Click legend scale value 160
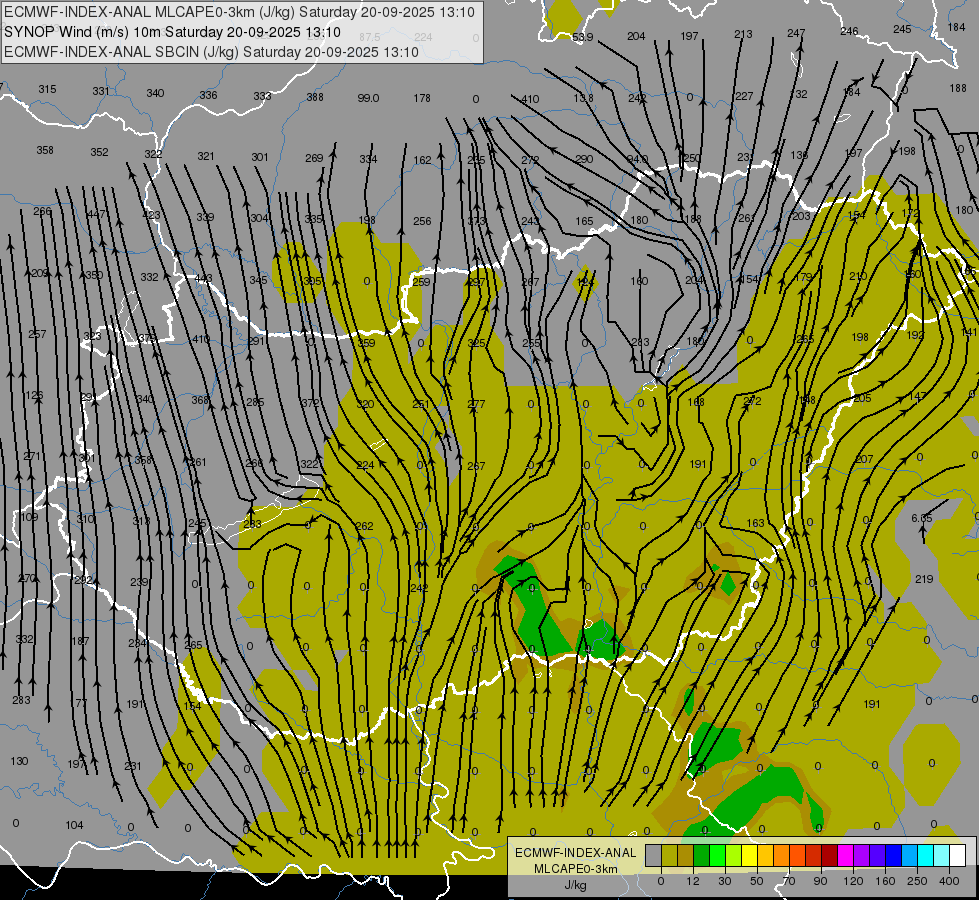The width and height of the screenshot is (979, 900). [x=885, y=881]
